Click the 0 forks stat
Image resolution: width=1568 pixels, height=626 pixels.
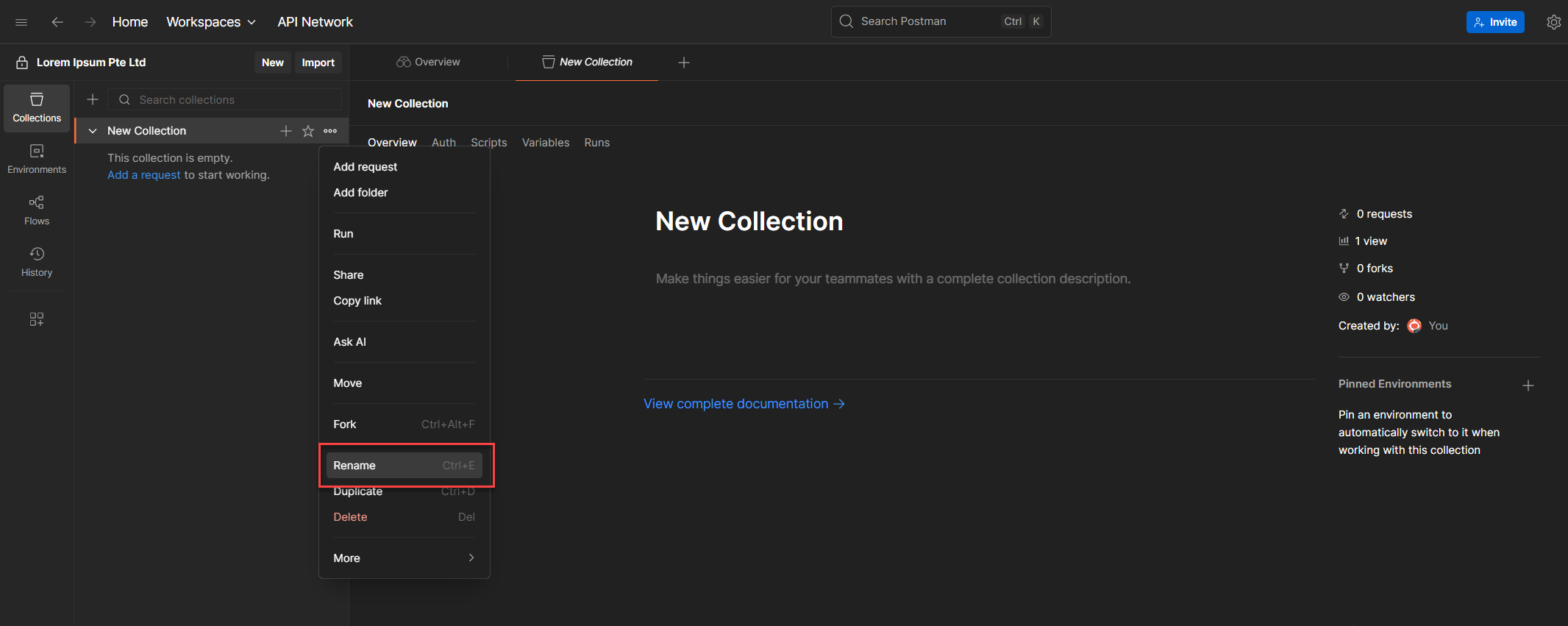(x=1366, y=268)
